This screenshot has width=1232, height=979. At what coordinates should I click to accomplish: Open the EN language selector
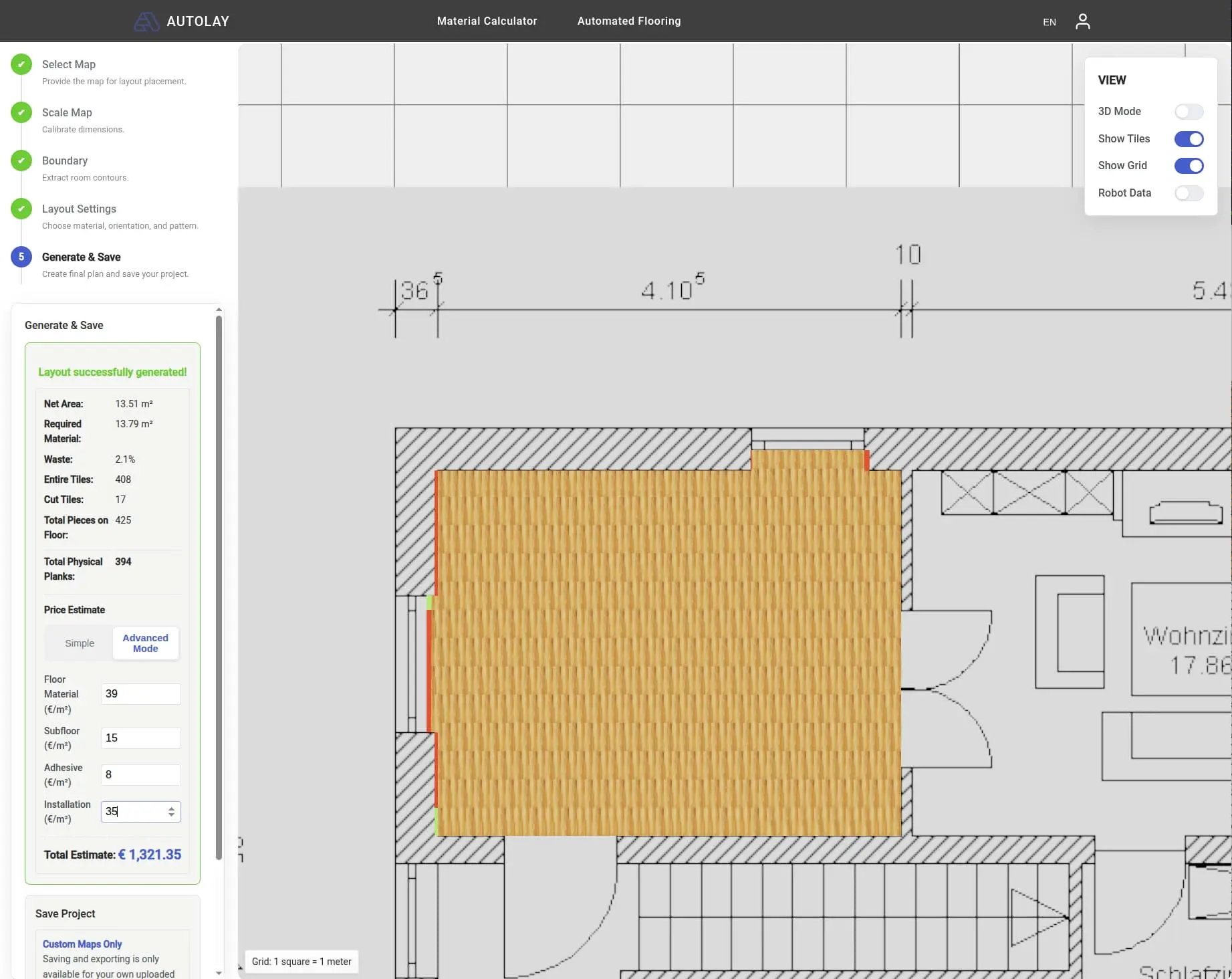tap(1050, 22)
